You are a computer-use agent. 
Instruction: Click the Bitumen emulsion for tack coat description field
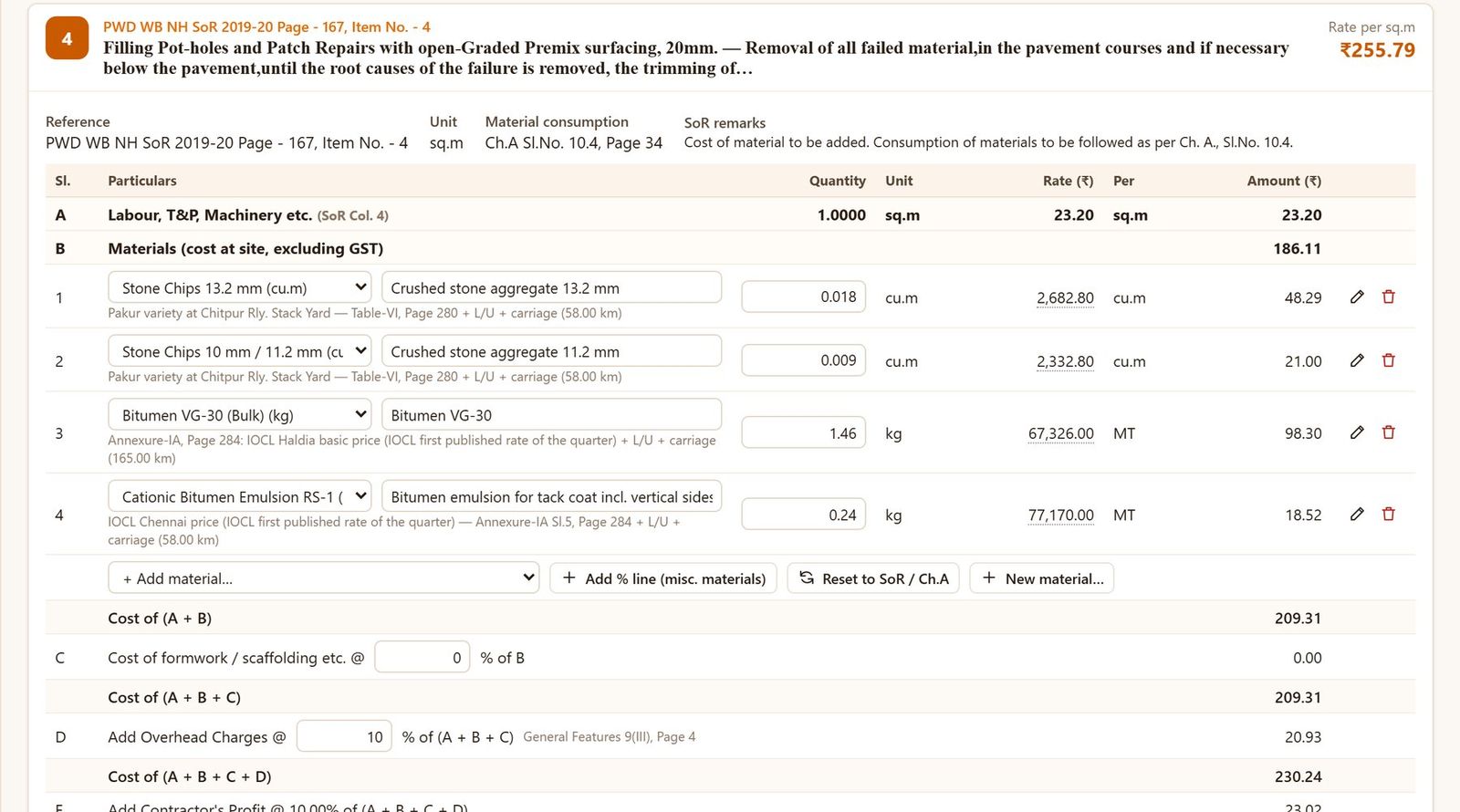click(552, 496)
